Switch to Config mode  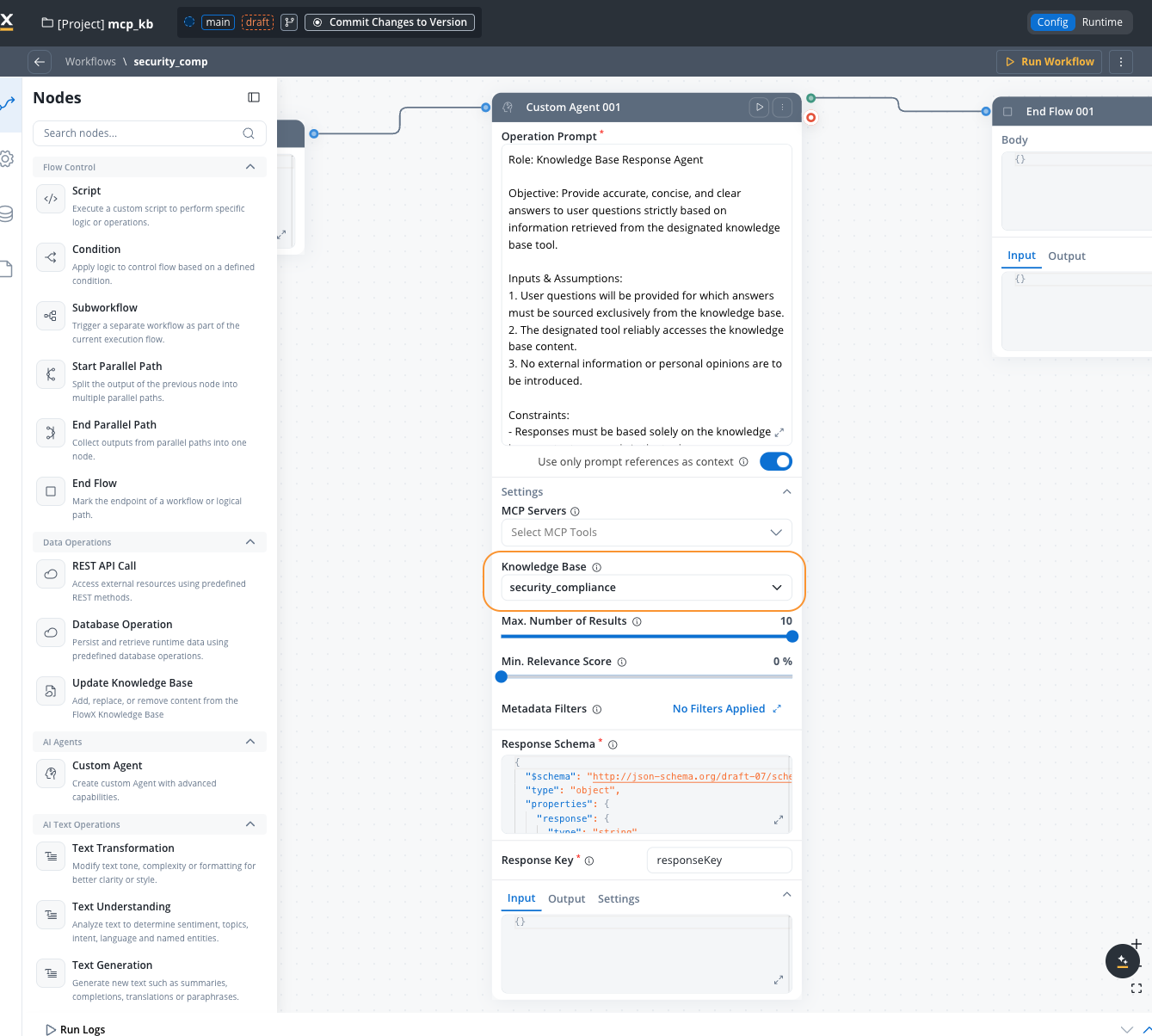pyautogui.click(x=1052, y=22)
